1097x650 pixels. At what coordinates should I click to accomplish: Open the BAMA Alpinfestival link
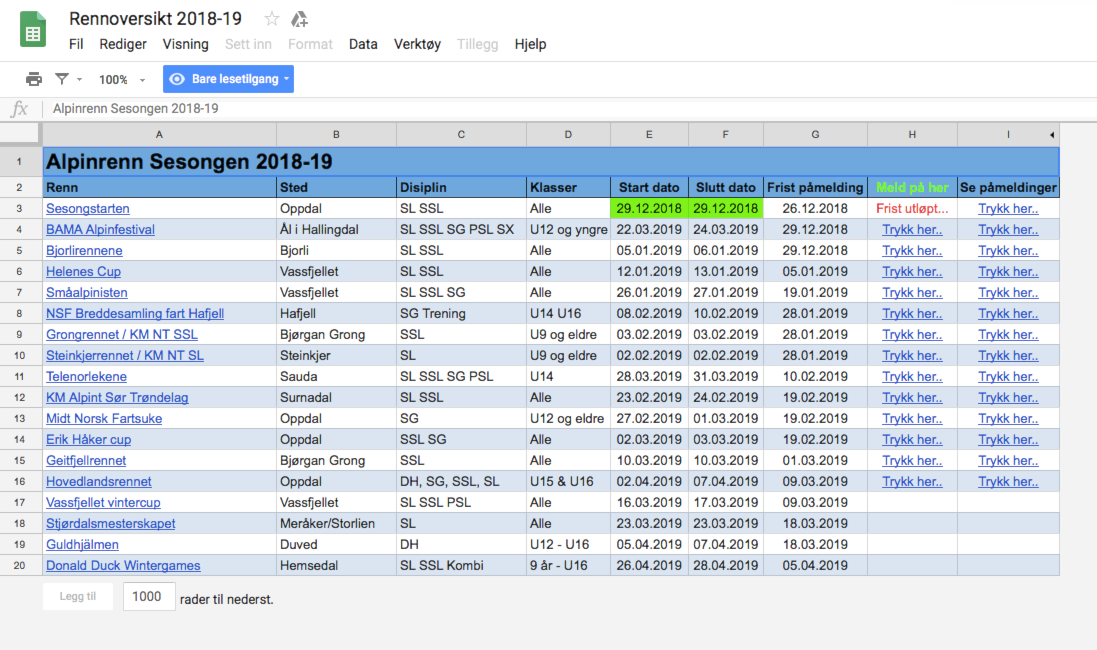100,230
